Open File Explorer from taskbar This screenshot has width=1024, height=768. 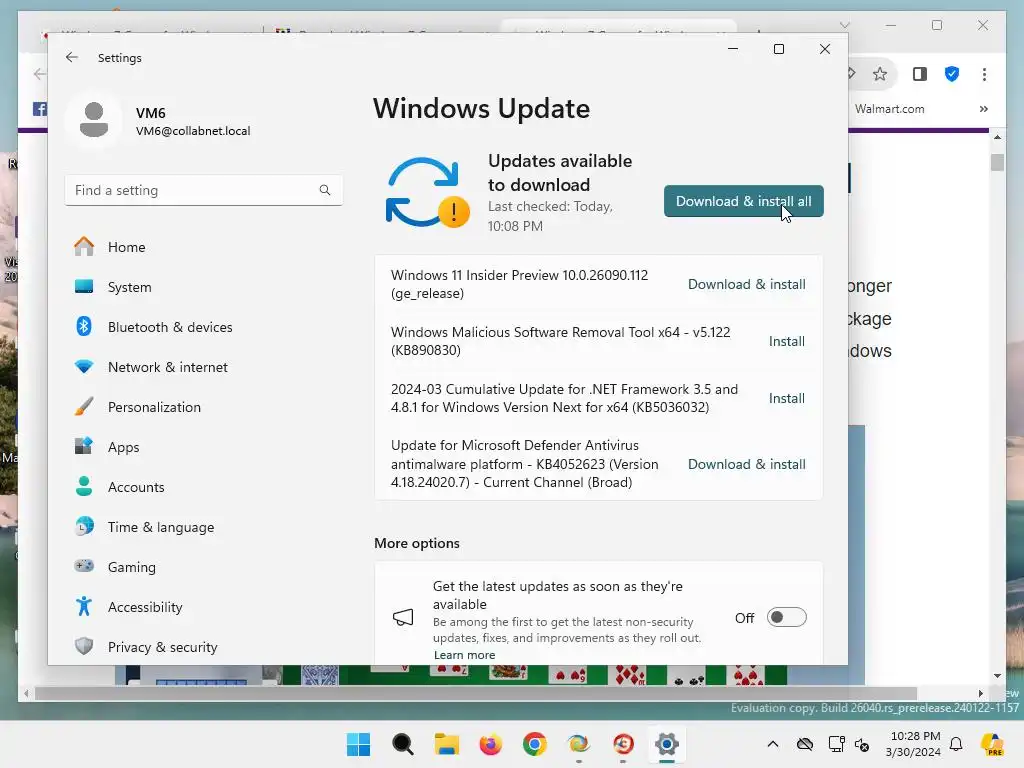click(447, 744)
